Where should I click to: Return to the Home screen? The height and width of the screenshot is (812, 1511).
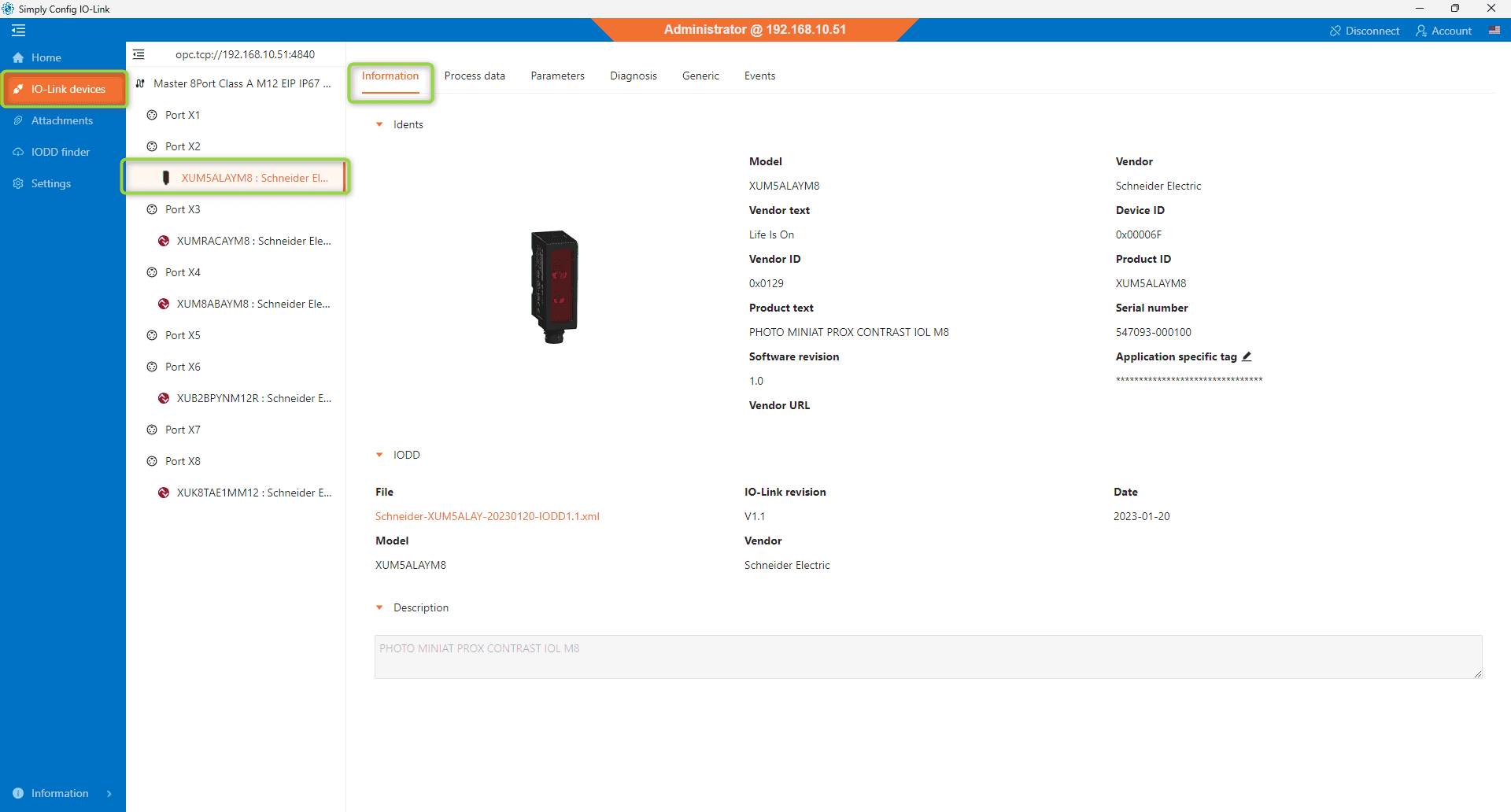pyautogui.click(x=45, y=57)
